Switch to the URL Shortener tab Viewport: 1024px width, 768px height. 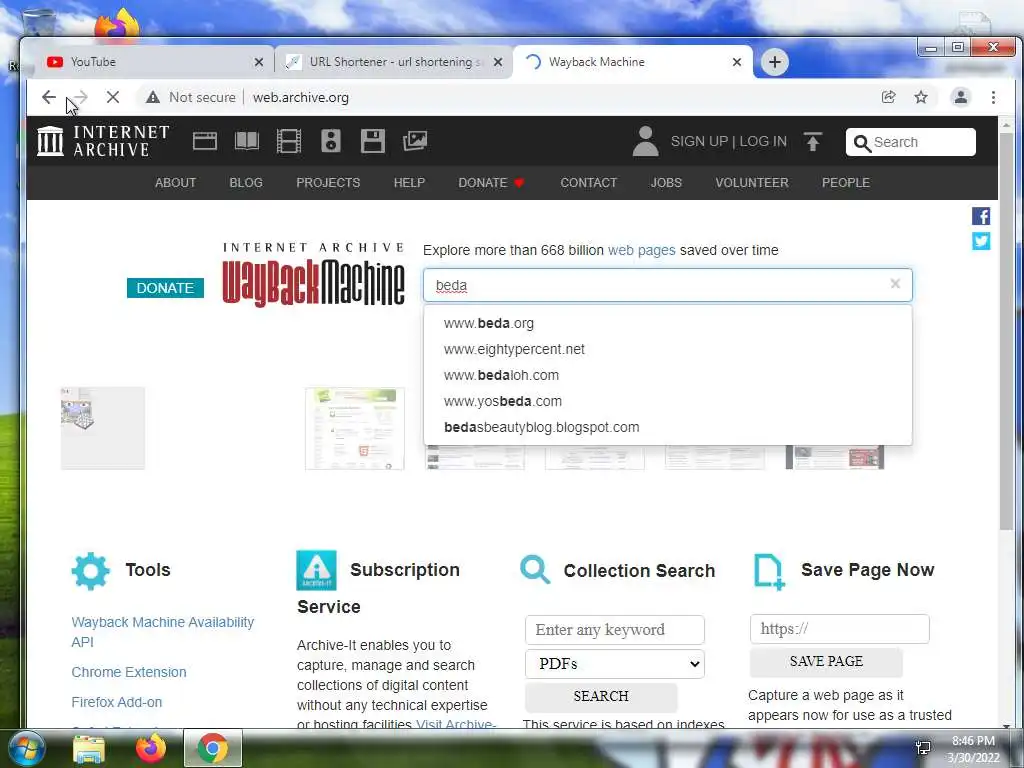(x=394, y=62)
